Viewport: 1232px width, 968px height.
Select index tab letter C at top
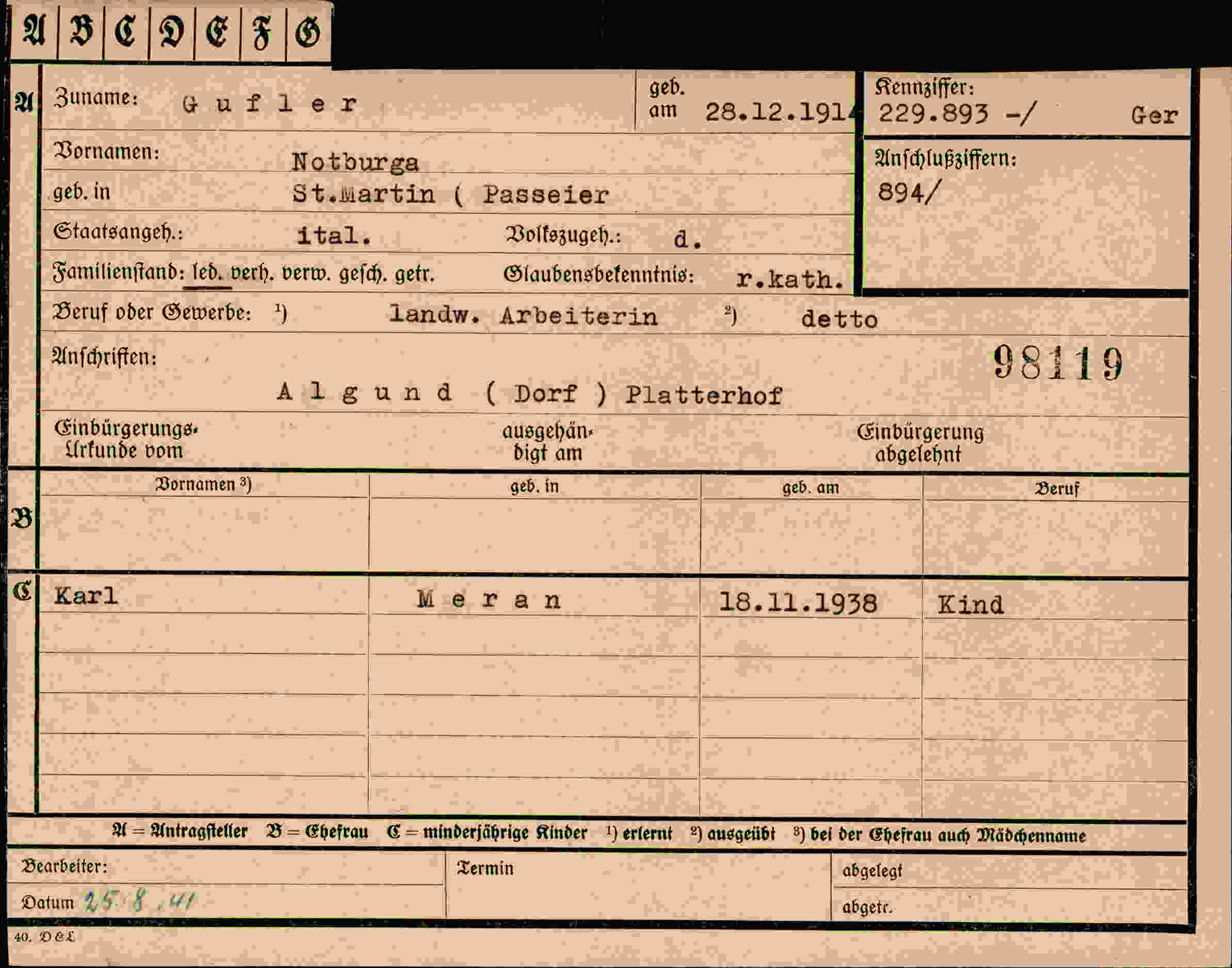tap(126, 31)
